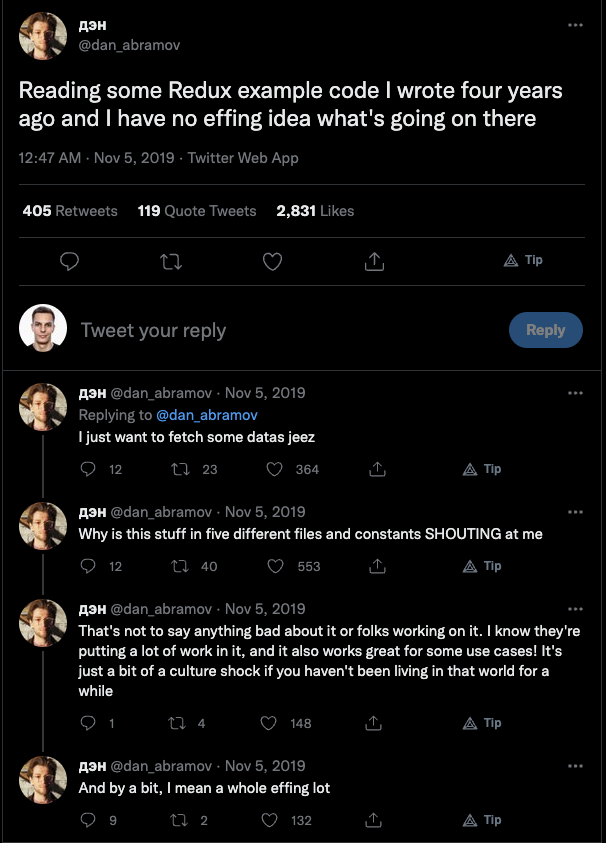
Task: Click the blue Reply button
Action: point(545,330)
